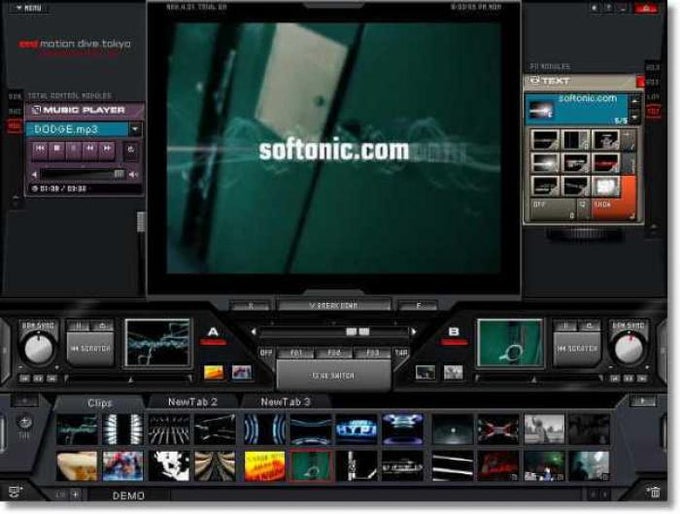Click the Music Player module header

(x=85, y=110)
